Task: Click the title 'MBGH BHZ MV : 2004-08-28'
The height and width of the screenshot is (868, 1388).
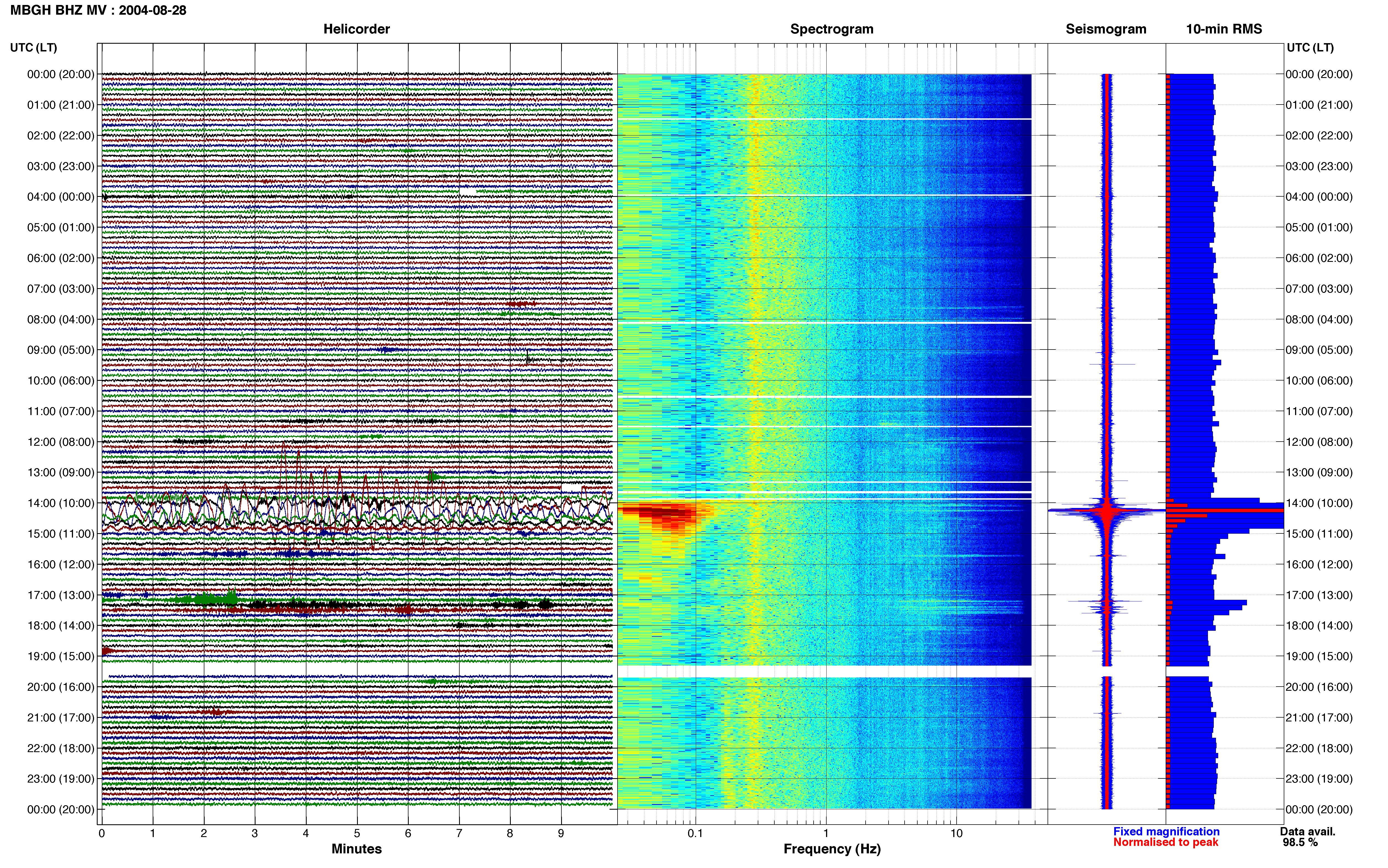Action: point(98,10)
